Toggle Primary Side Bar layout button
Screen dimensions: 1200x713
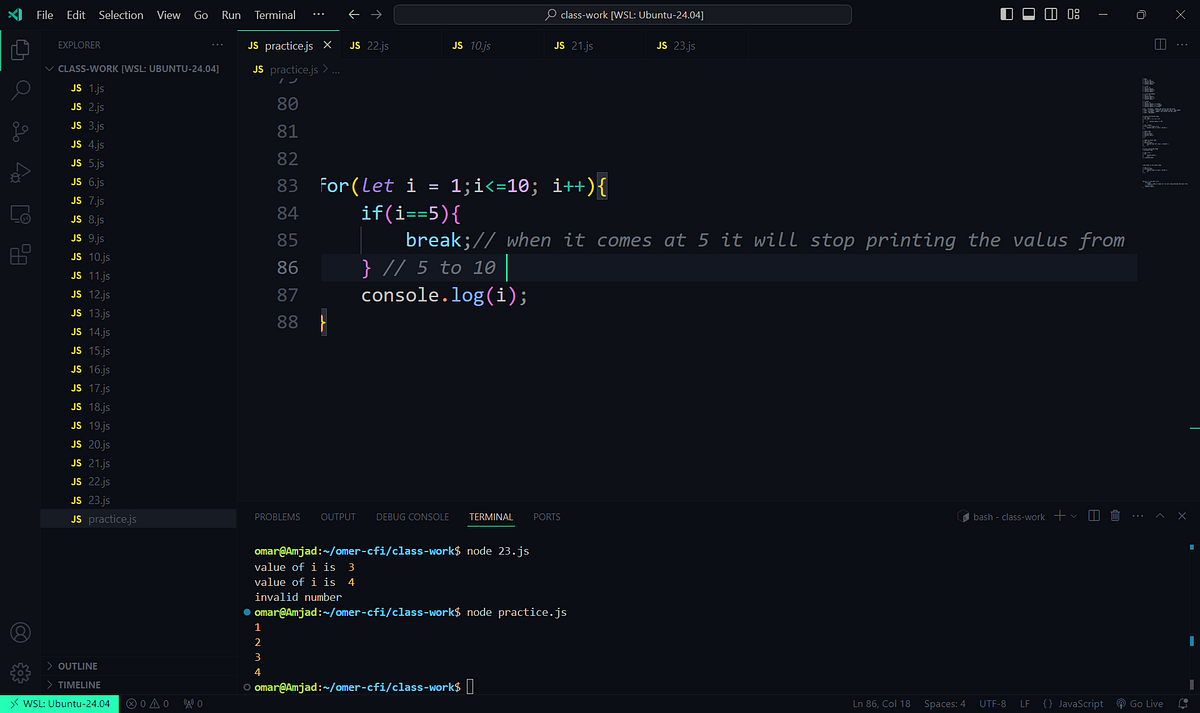click(x=1006, y=15)
